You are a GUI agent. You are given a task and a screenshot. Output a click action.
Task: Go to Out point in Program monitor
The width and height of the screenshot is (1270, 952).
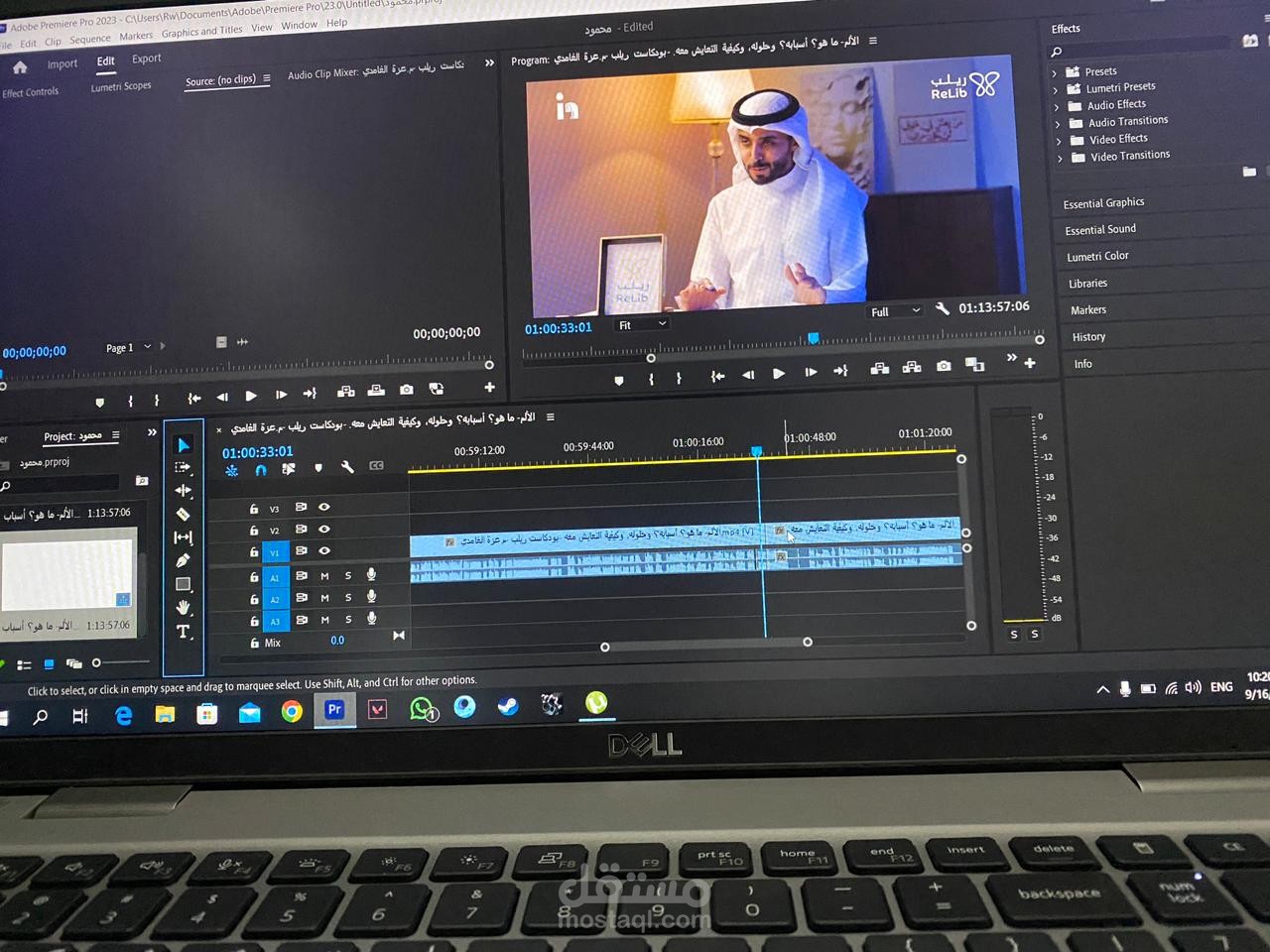[x=841, y=371]
